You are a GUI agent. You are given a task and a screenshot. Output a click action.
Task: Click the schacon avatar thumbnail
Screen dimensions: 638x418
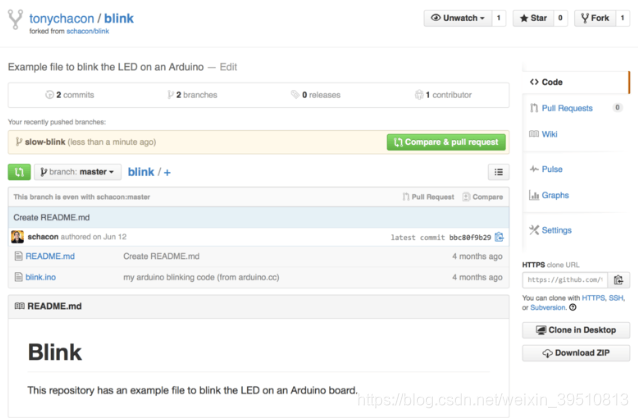coord(17,237)
